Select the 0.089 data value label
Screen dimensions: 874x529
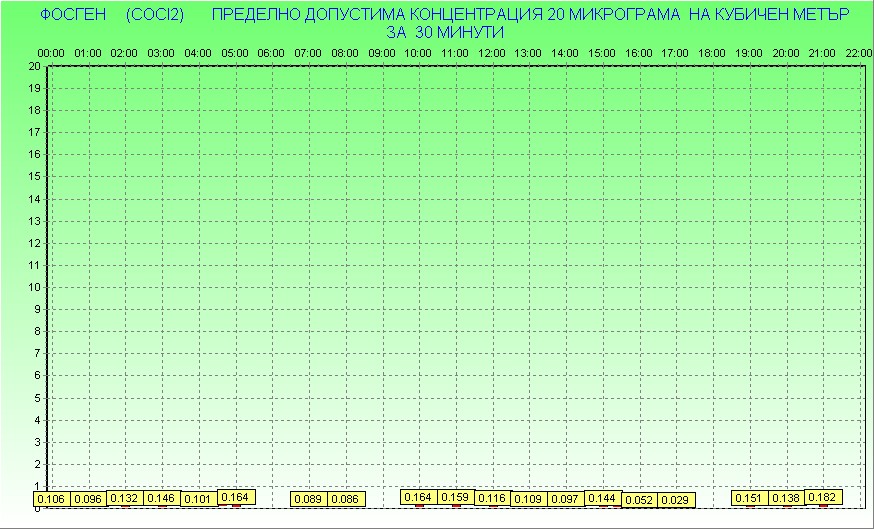(309, 499)
